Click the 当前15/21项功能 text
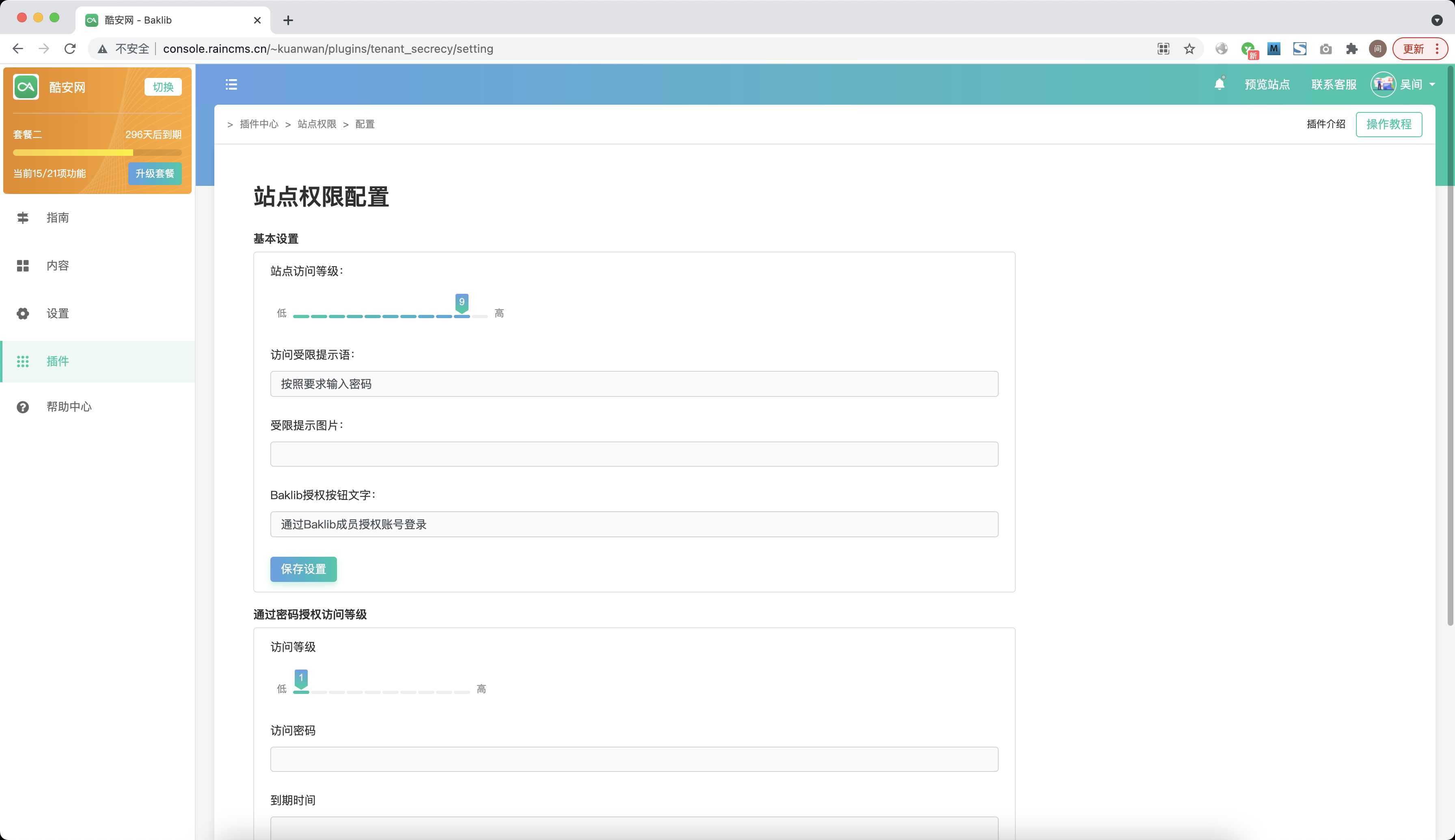The width and height of the screenshot is (1455, 840). (x=50, y=174)
